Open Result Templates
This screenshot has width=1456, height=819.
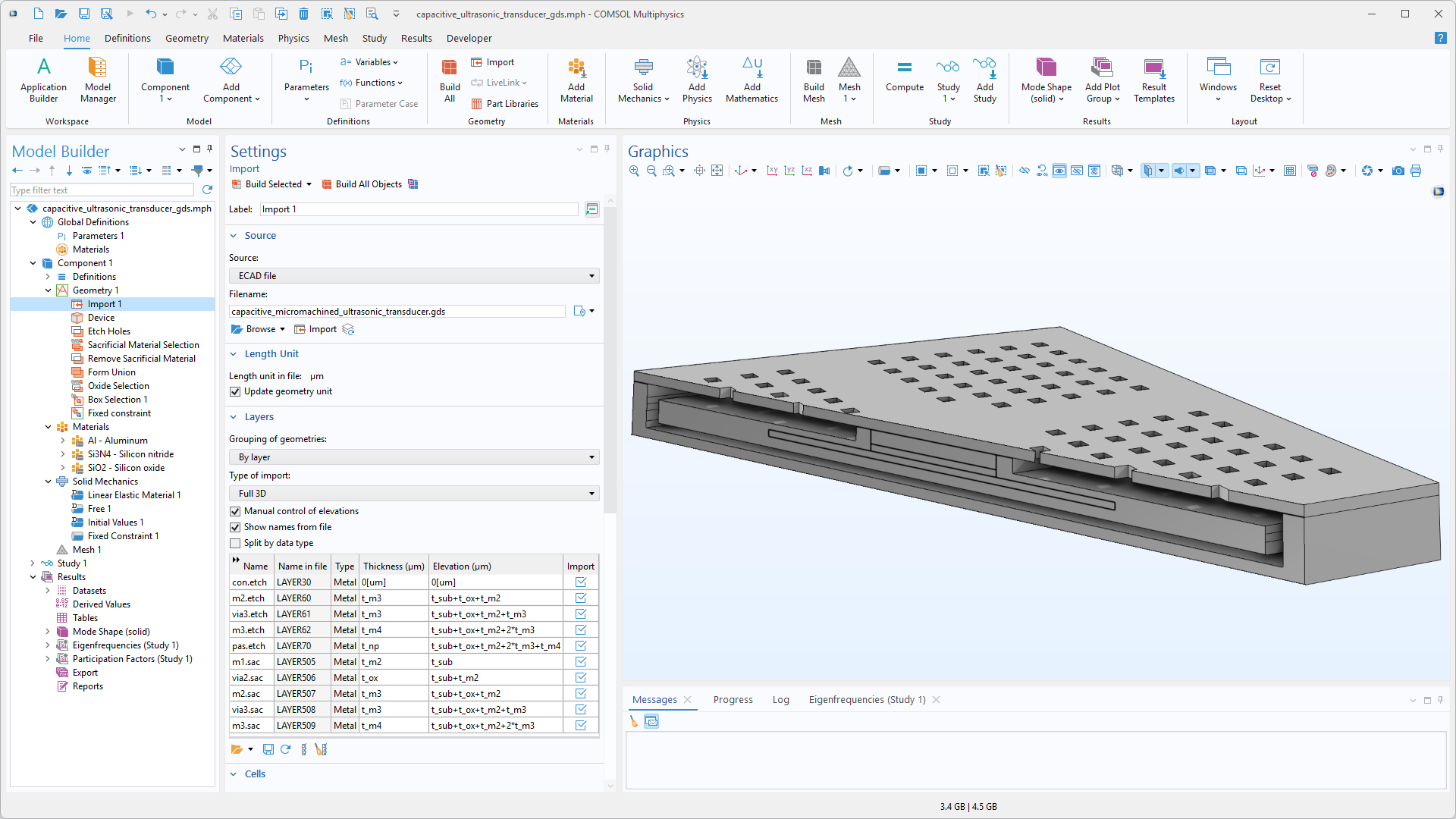coord(1154,80)
